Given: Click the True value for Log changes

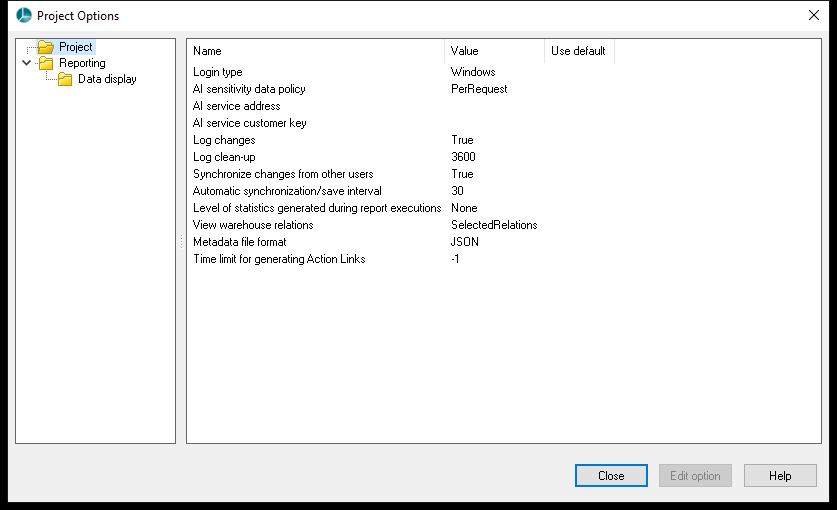Looking at the screenshot, I should click(462, 140).
